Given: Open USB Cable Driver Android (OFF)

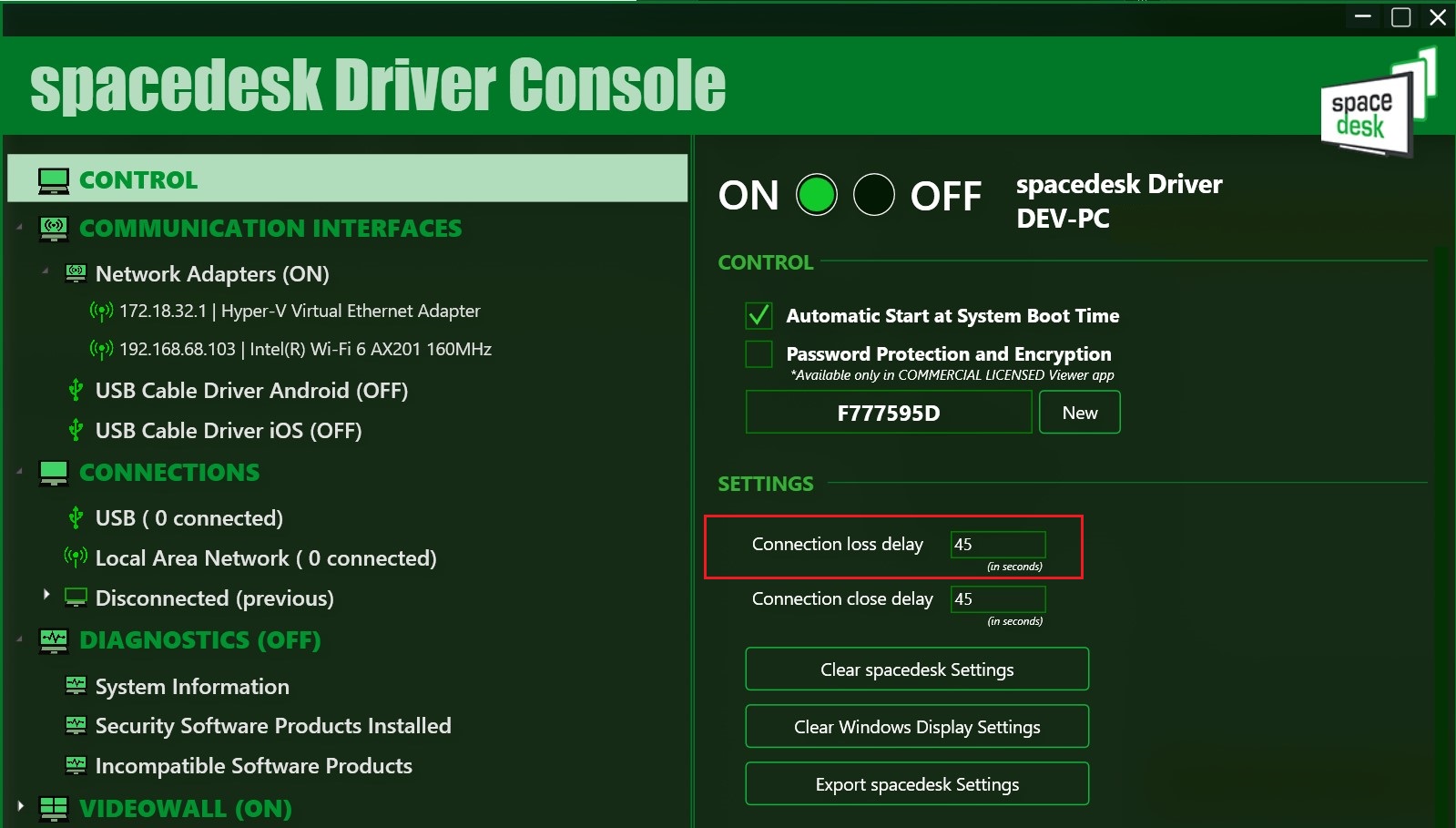Looking at the screenshot, I should click(251, 391).
